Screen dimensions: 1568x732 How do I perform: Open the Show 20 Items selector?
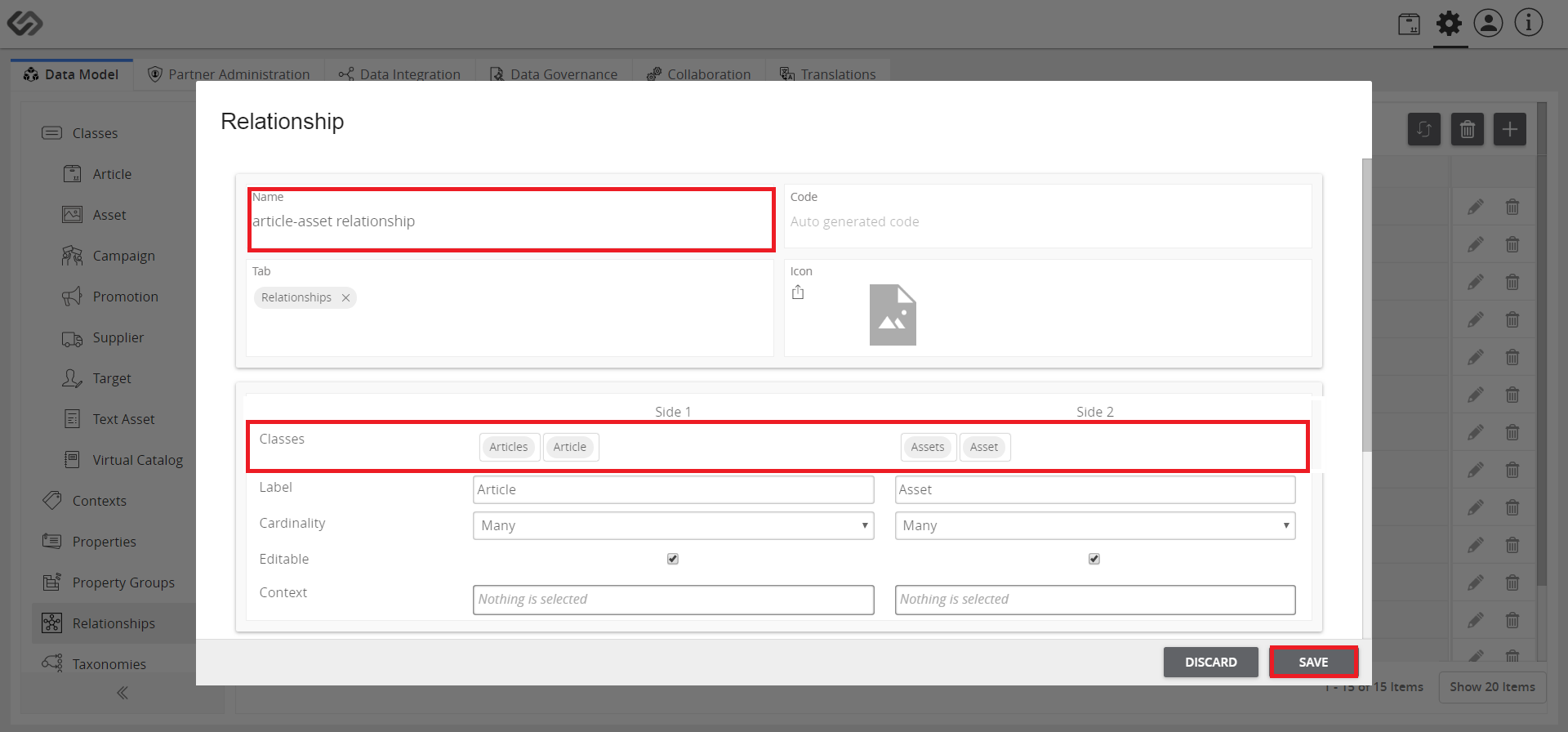pos(1492,687)
